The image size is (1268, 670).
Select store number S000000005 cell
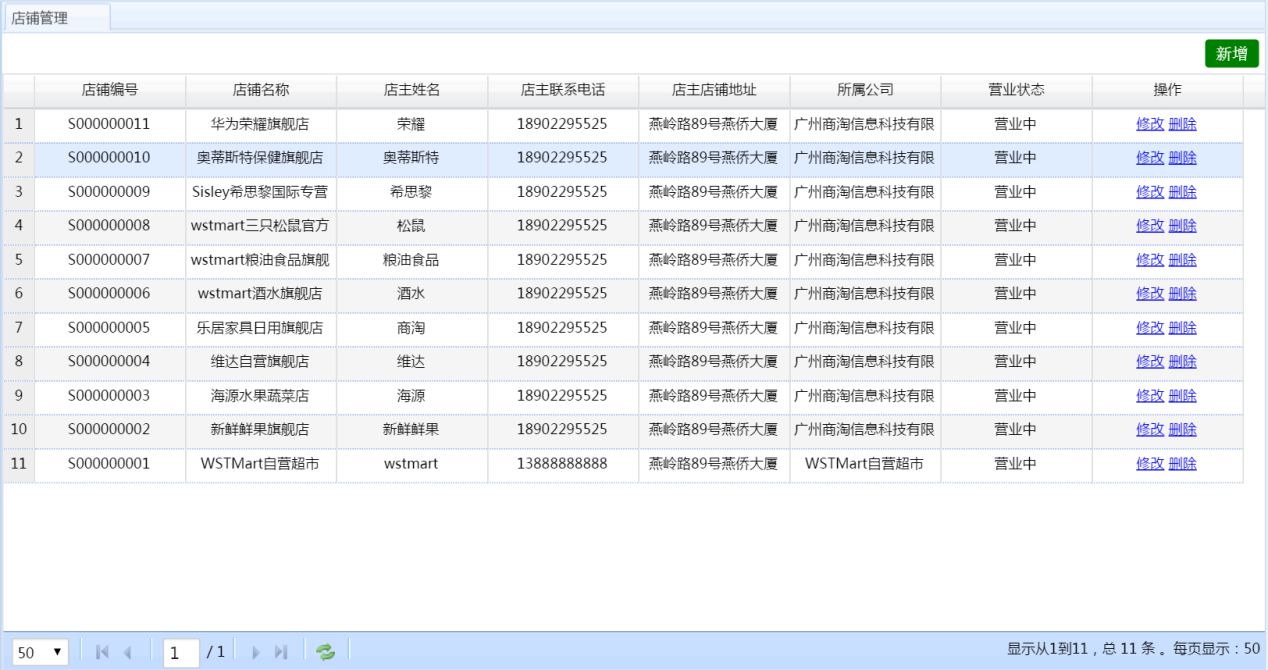click(110, 328)
